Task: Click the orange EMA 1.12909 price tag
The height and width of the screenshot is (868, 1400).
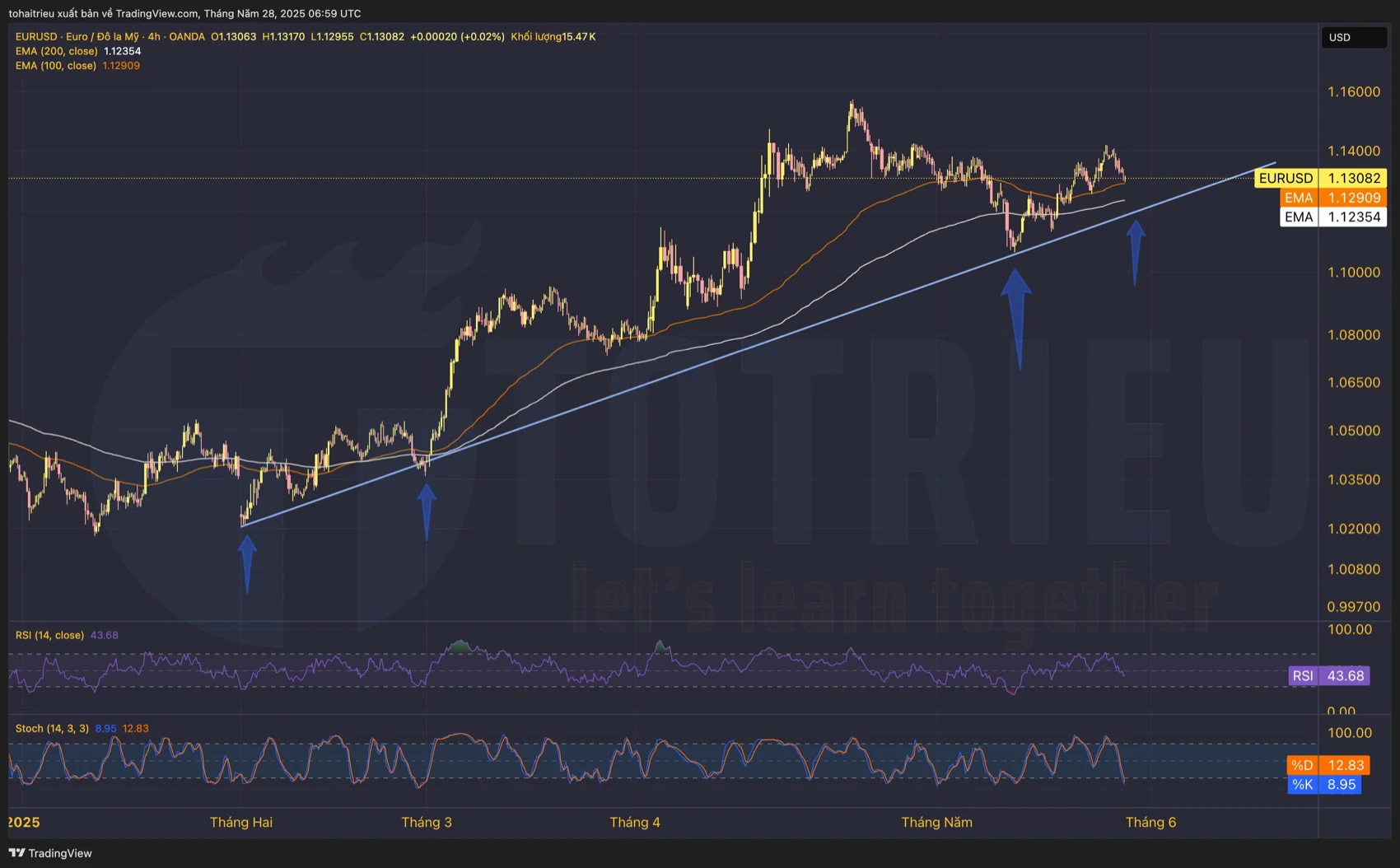Action: click(x=1332, y=198)
